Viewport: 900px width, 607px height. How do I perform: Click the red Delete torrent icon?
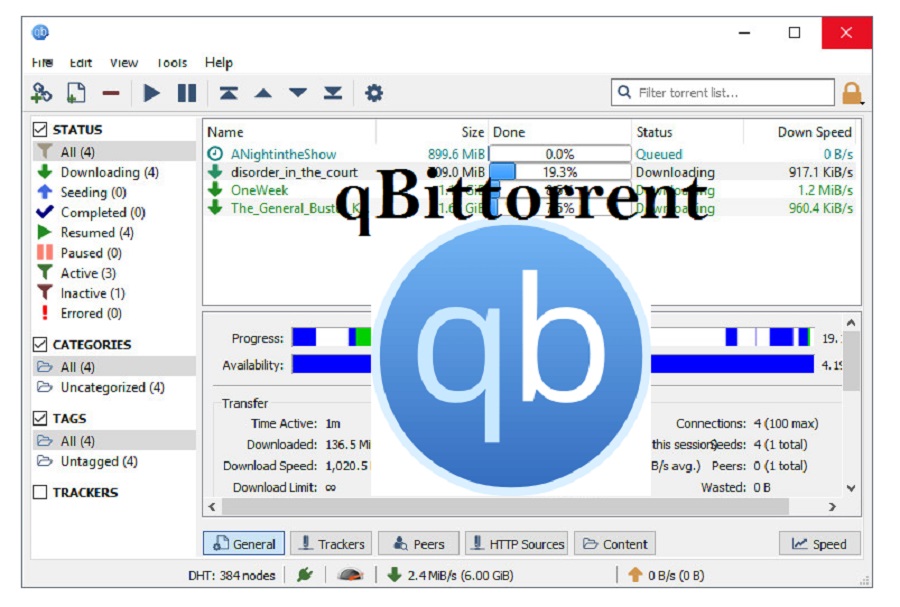(111, 93)
